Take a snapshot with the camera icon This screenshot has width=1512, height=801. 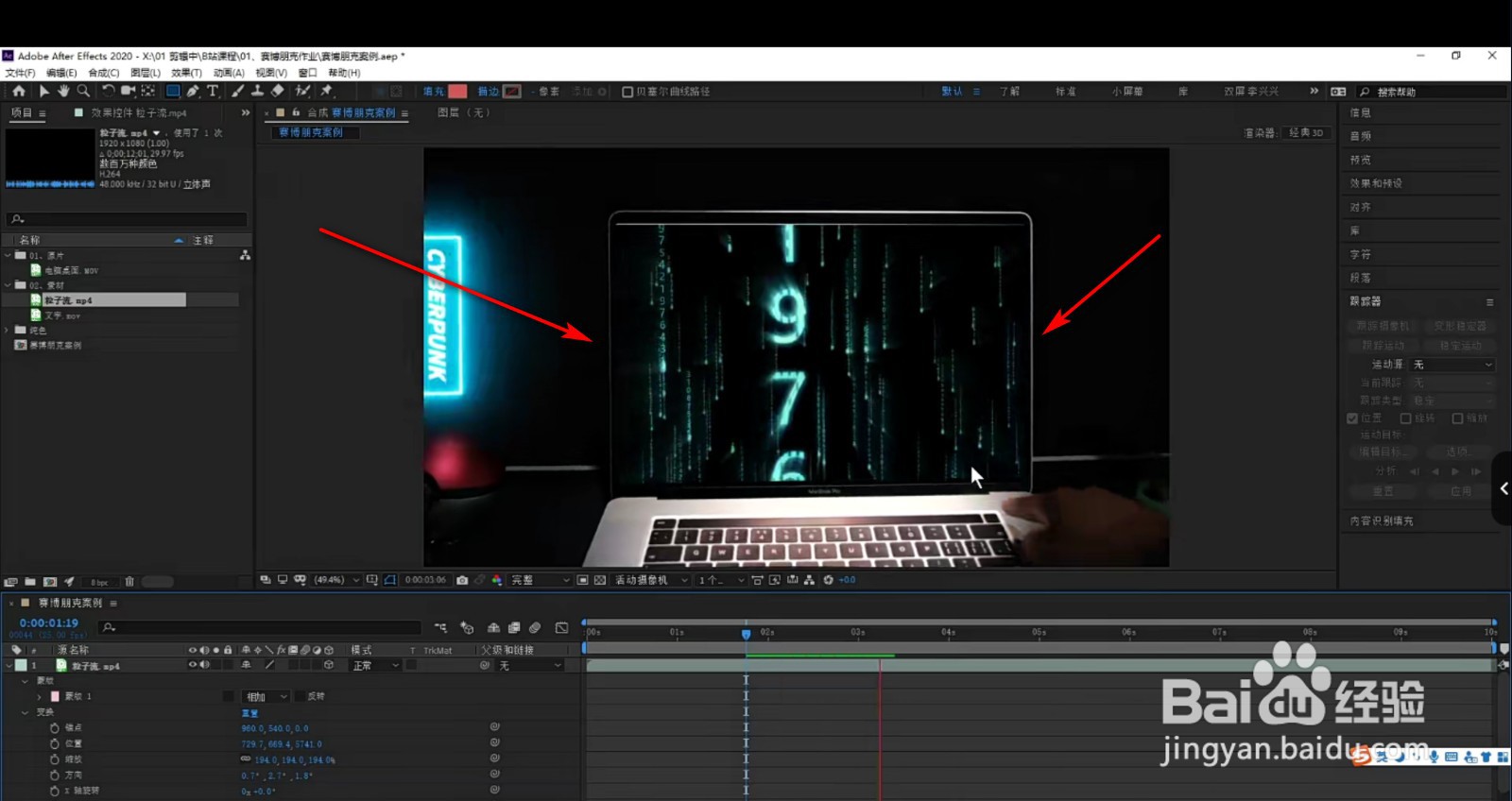[x=462, y=580]
